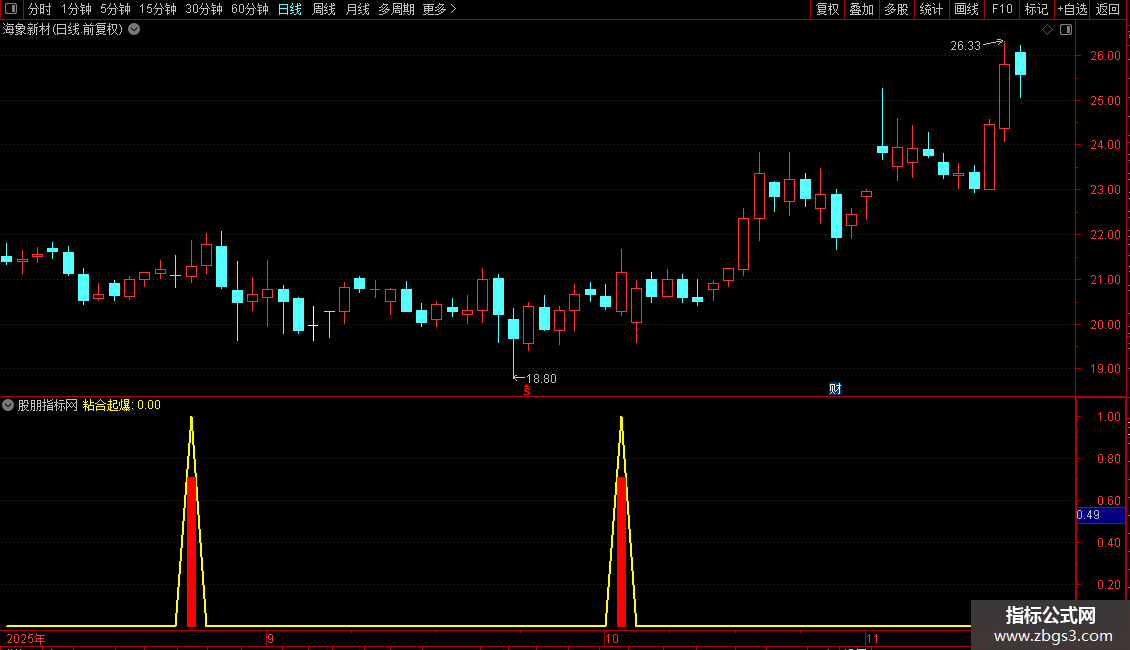Open dropdown beside 海象新材 chart title
The width and height of the screenshot is (1130, 650).
tap(134, 30)
